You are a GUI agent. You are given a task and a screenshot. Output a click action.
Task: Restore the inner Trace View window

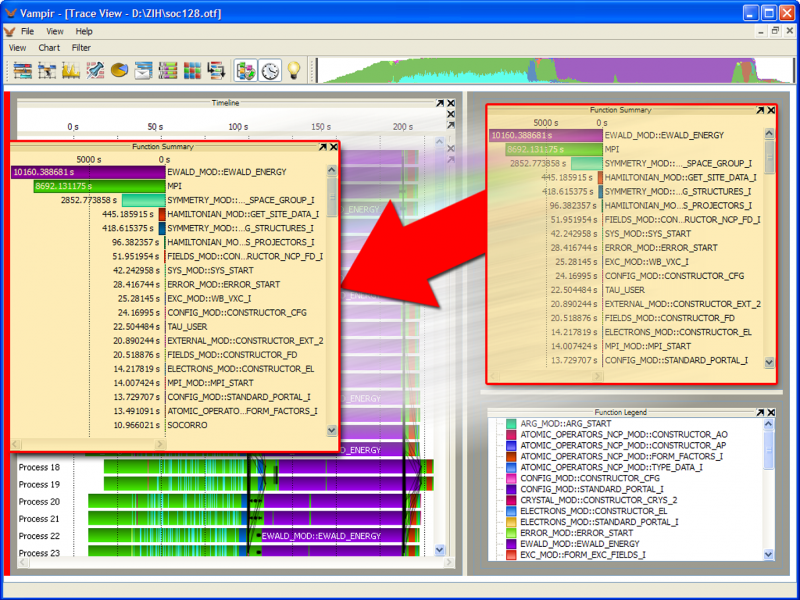[775, 31]
